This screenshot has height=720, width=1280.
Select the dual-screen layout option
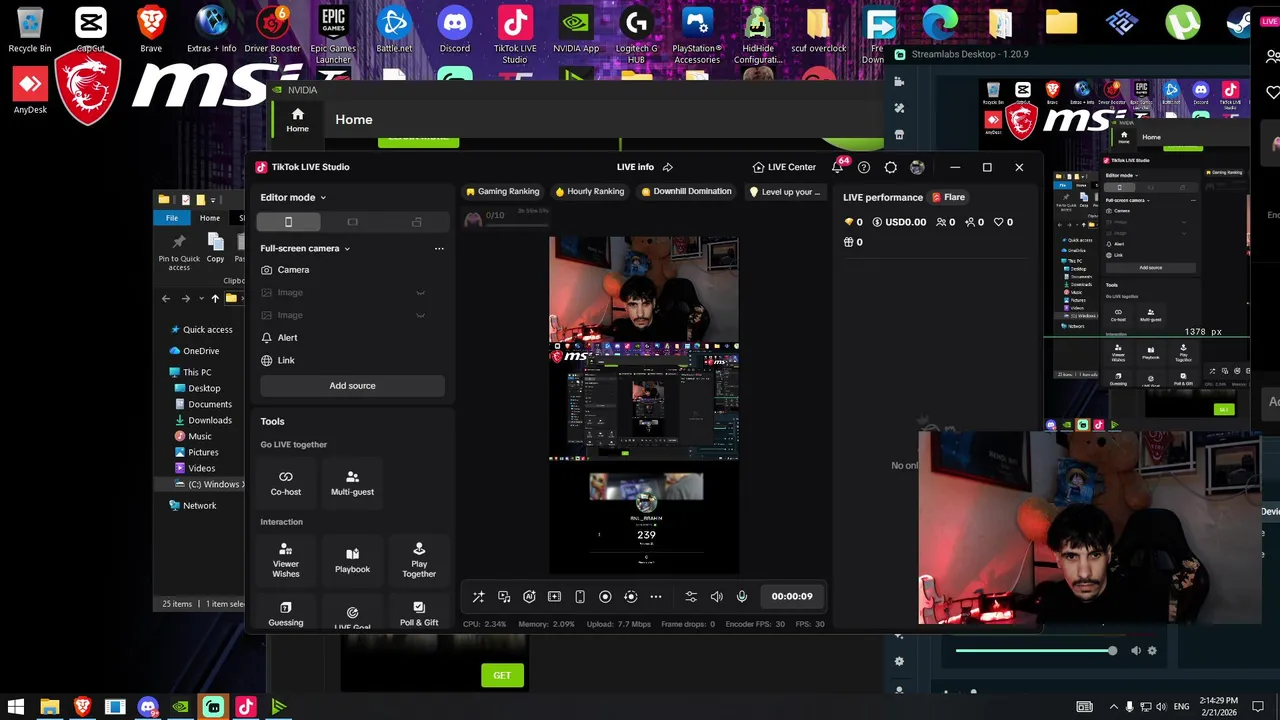tap(416, 222)
